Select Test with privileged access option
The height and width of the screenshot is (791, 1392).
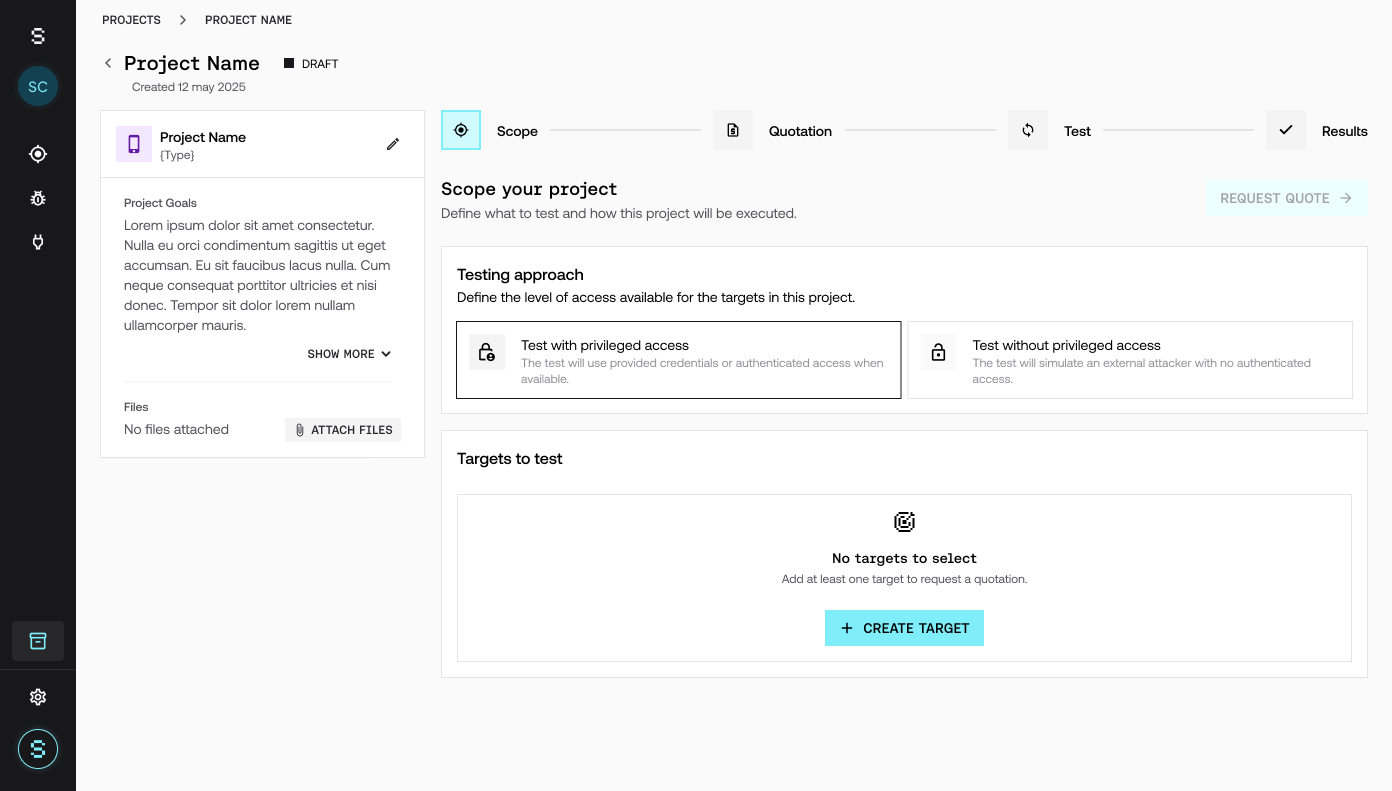click(679, 360)
